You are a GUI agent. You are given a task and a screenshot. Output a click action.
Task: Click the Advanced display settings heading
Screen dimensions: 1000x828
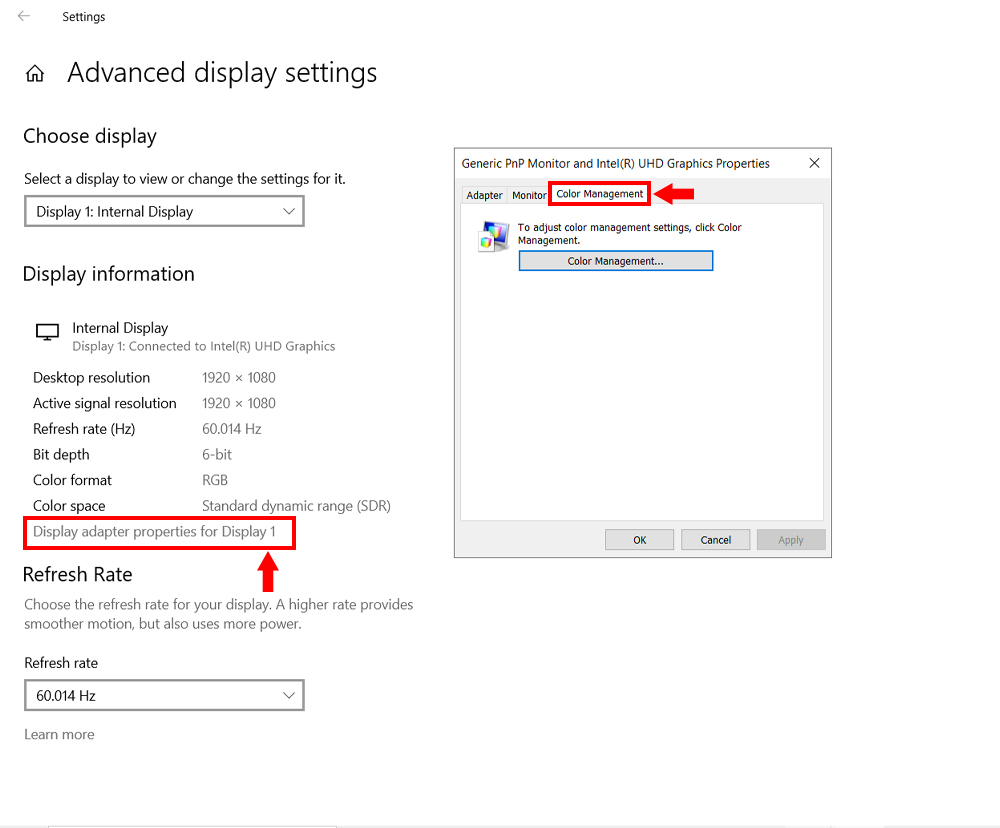(x=222, y=73)
